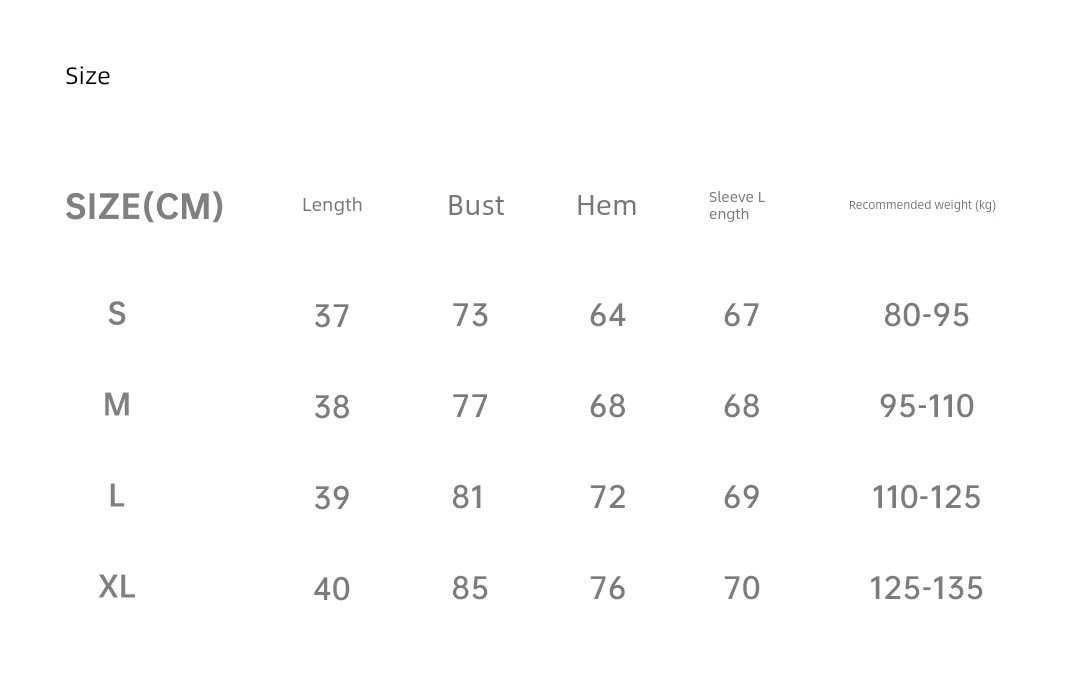Screen dimensions: 1080x694
Task: Click bust value 85 in XL row
Action: [470, 588]
